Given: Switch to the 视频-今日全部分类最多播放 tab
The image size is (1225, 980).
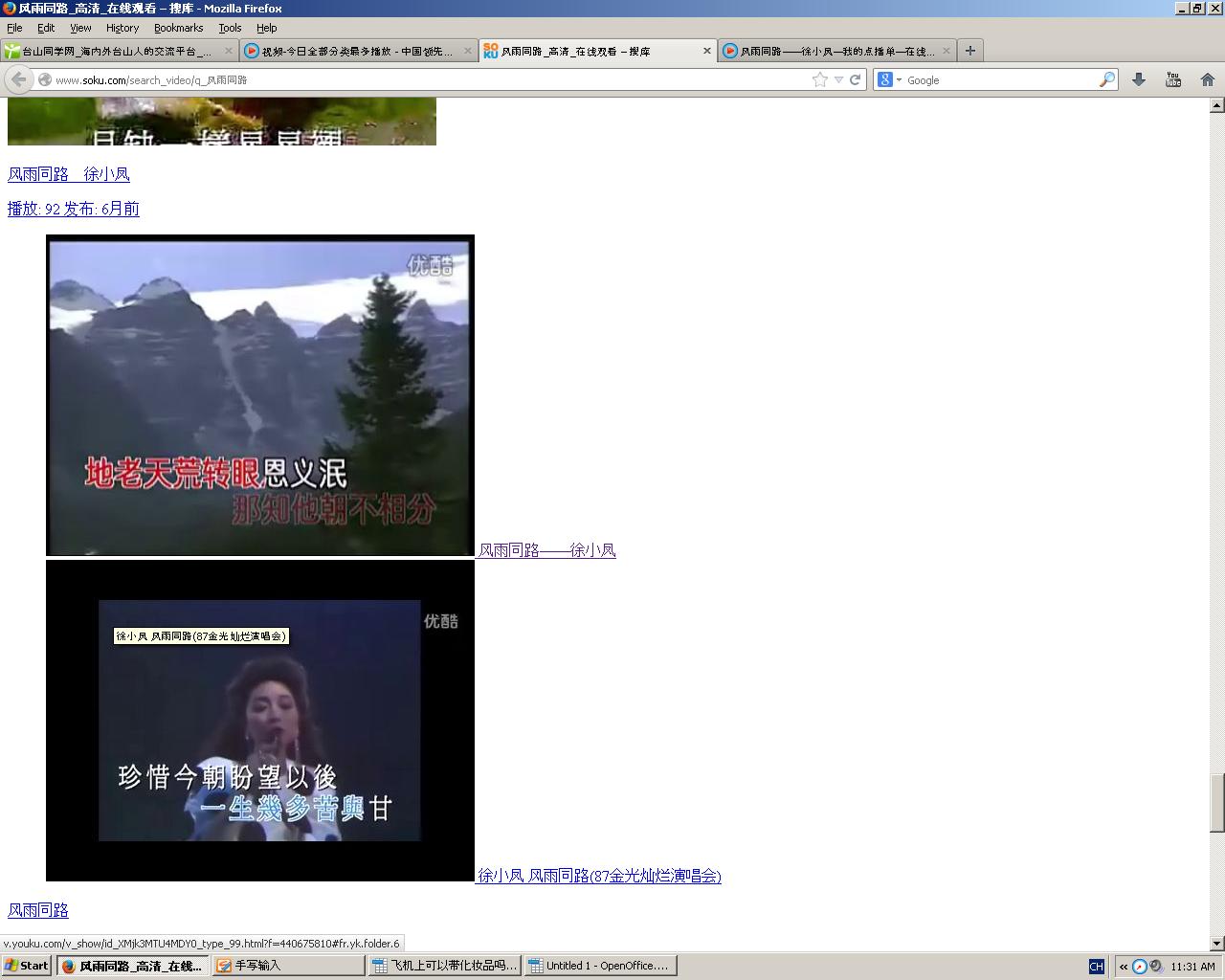Looking at the screenshot, I should point(358,51).
